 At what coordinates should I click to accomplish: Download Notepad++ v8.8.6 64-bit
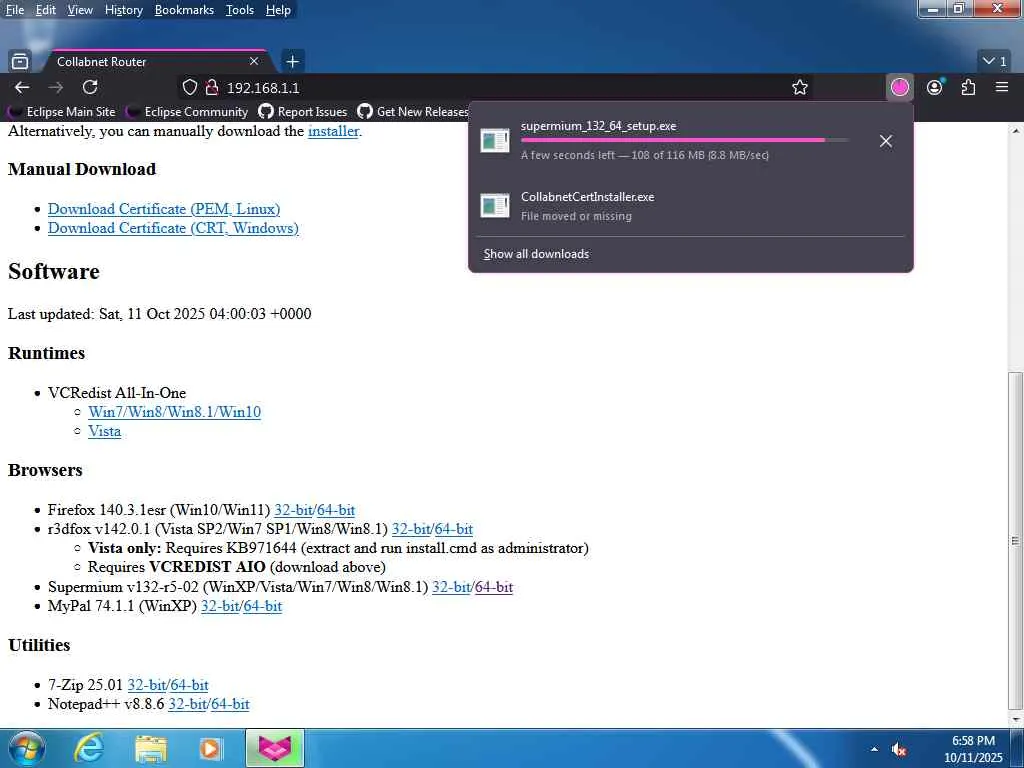coord(231,704)
